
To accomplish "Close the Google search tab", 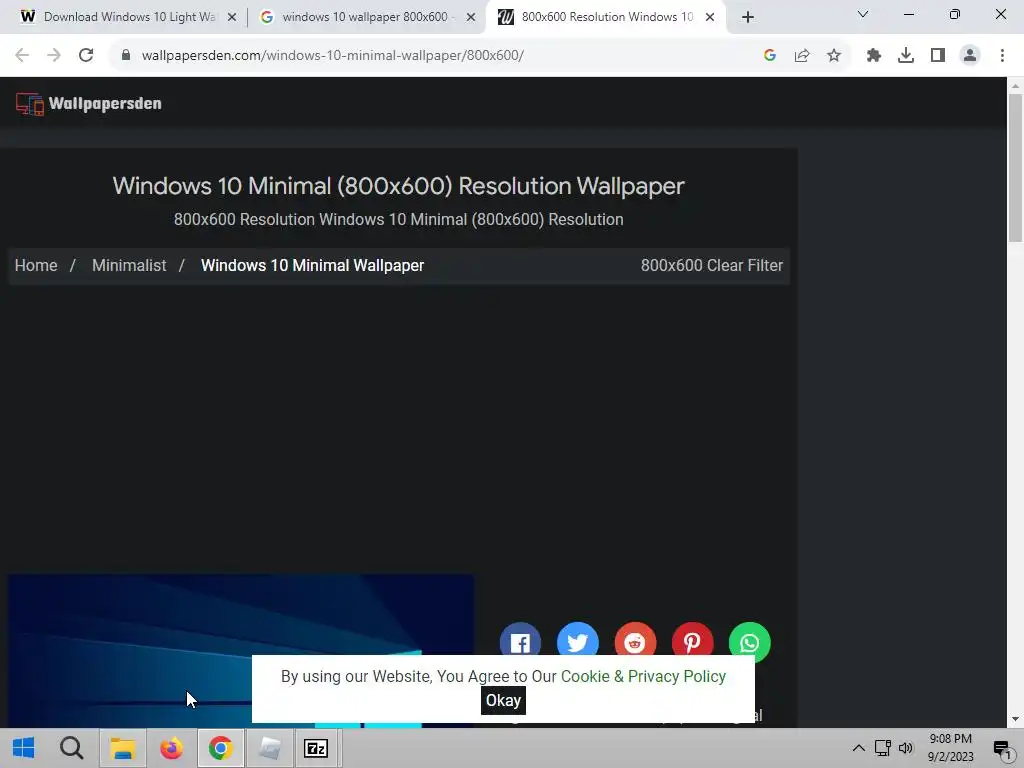I will pyautogui.click(x=471, y=17).
